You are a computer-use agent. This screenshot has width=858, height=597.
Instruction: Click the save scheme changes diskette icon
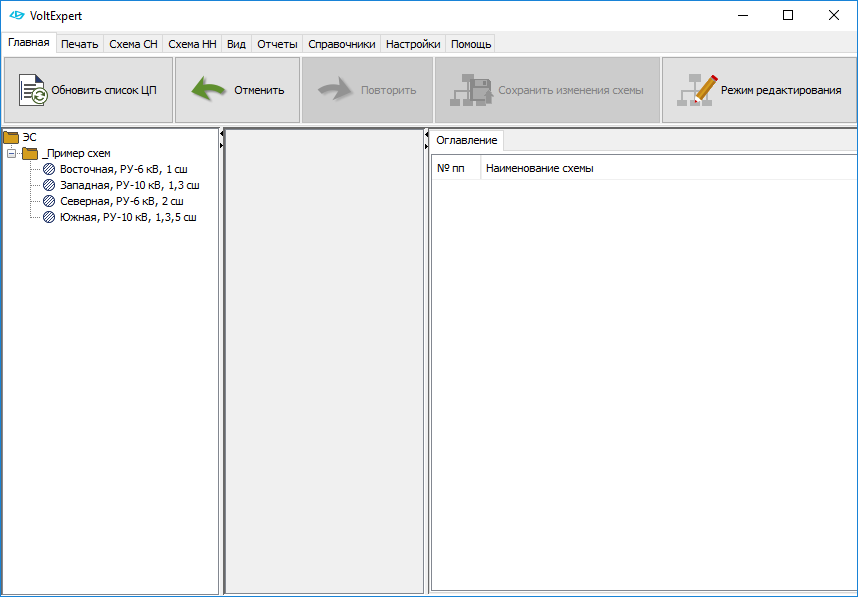point(472,90)
